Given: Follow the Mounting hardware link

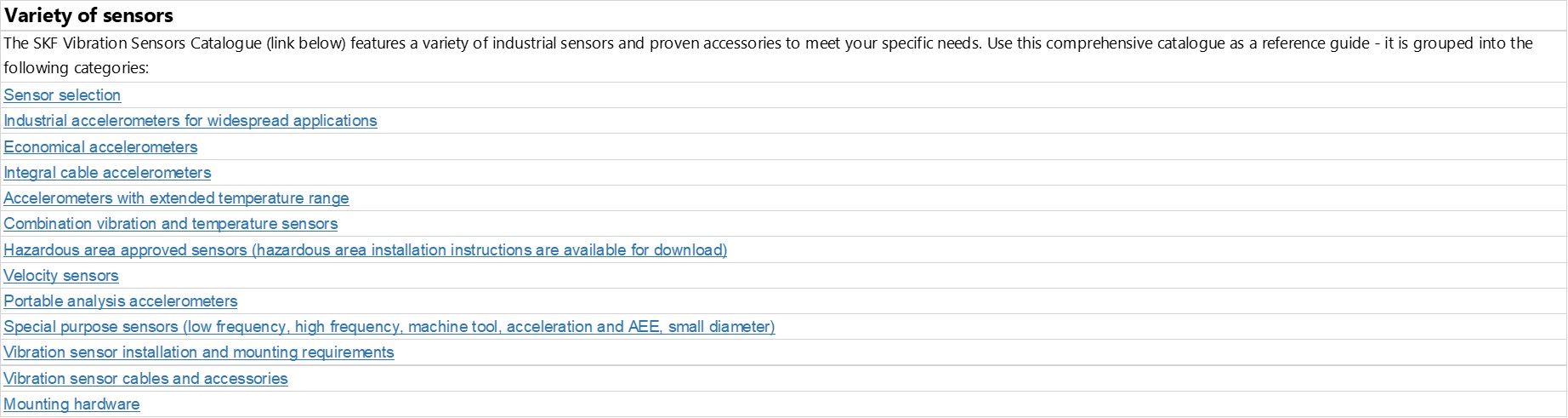Looking at the screenshot, I should click(71, 404).
